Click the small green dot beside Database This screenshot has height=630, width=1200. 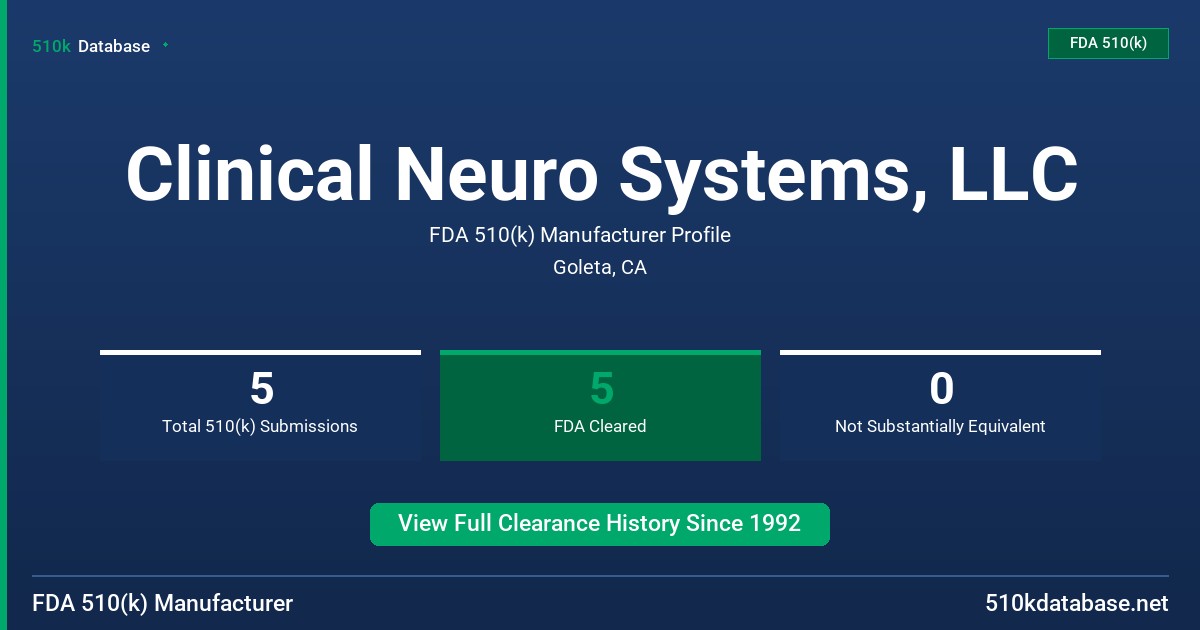click(x=165, y=45)
